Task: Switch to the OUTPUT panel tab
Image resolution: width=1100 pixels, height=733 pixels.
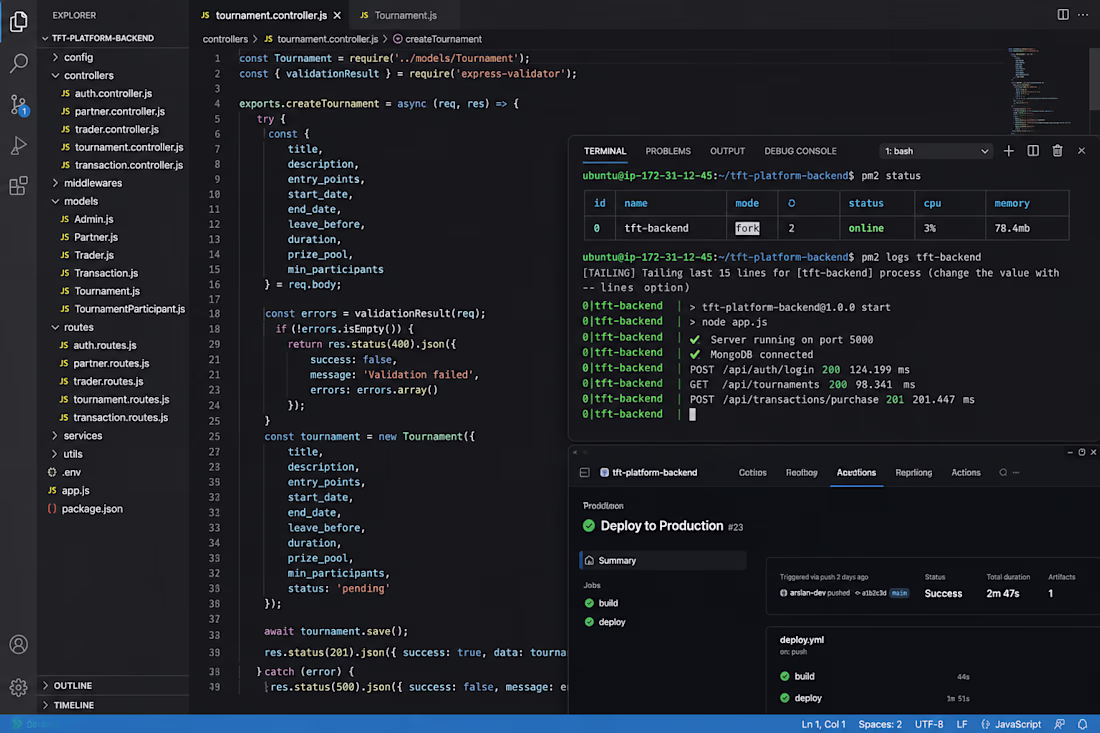Action: 727,151
